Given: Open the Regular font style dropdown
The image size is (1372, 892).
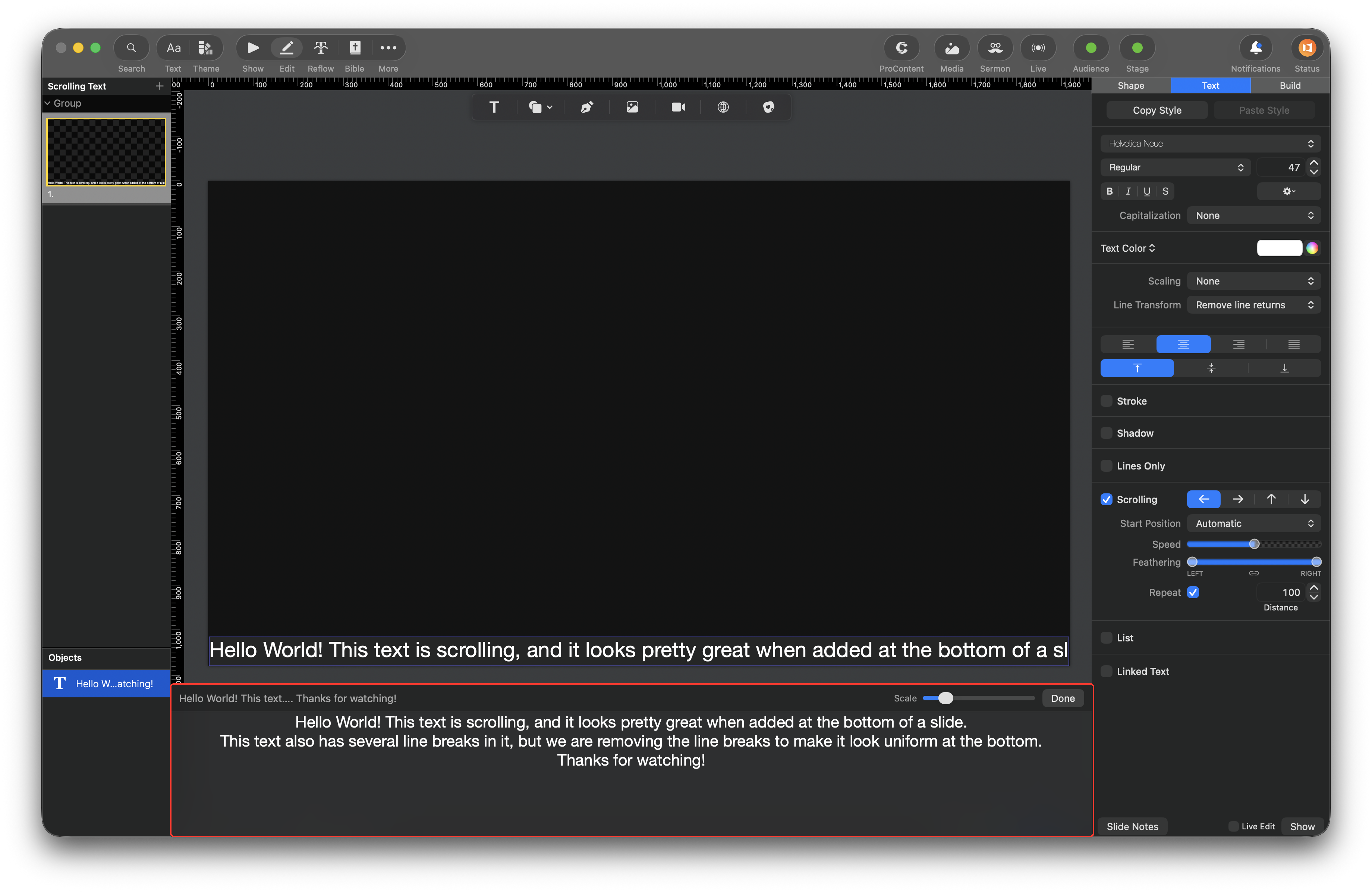Looking at the screenshot, I should [x=1176, y=167].
